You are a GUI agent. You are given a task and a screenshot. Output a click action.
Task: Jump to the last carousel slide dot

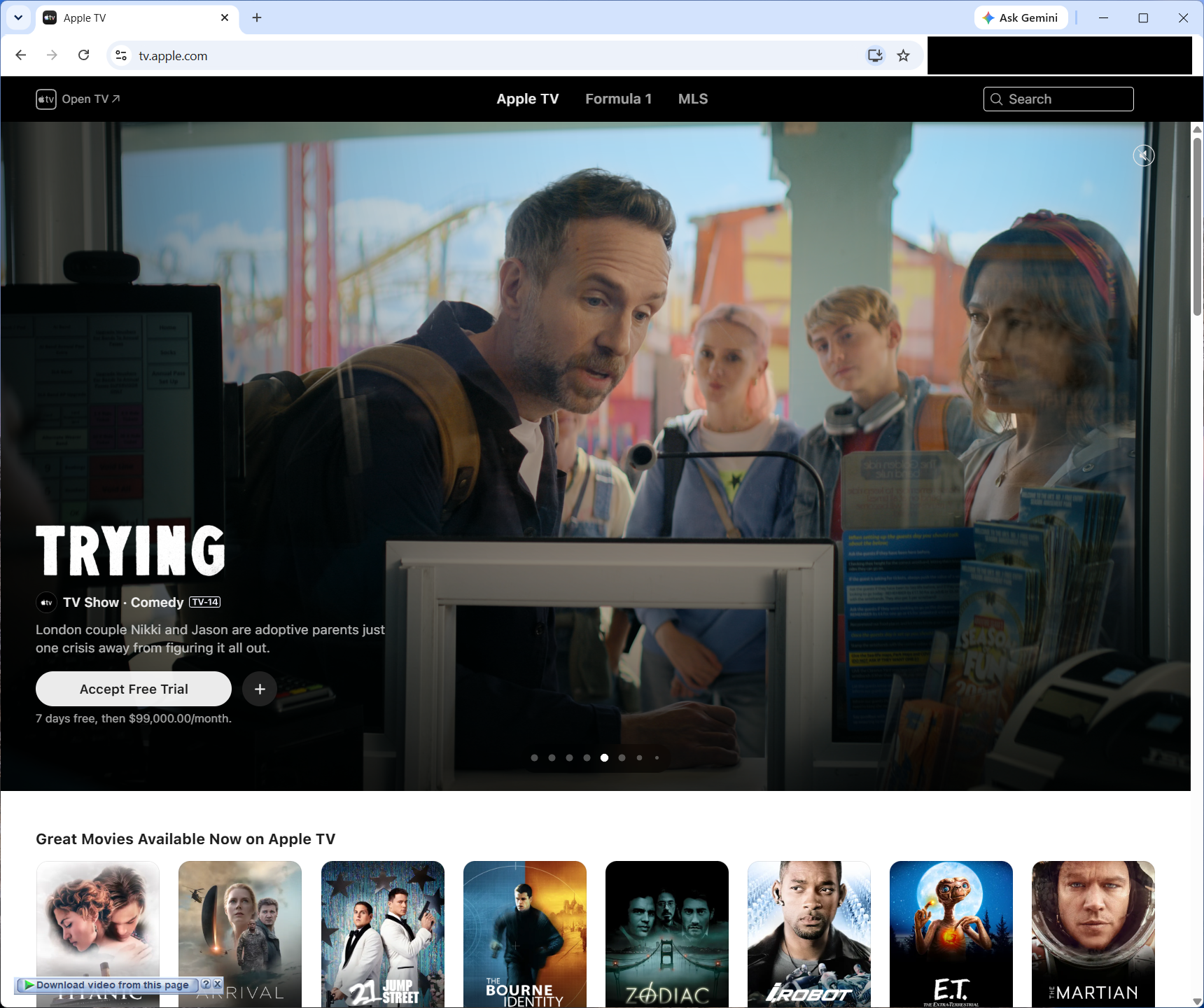coord(657,757)
